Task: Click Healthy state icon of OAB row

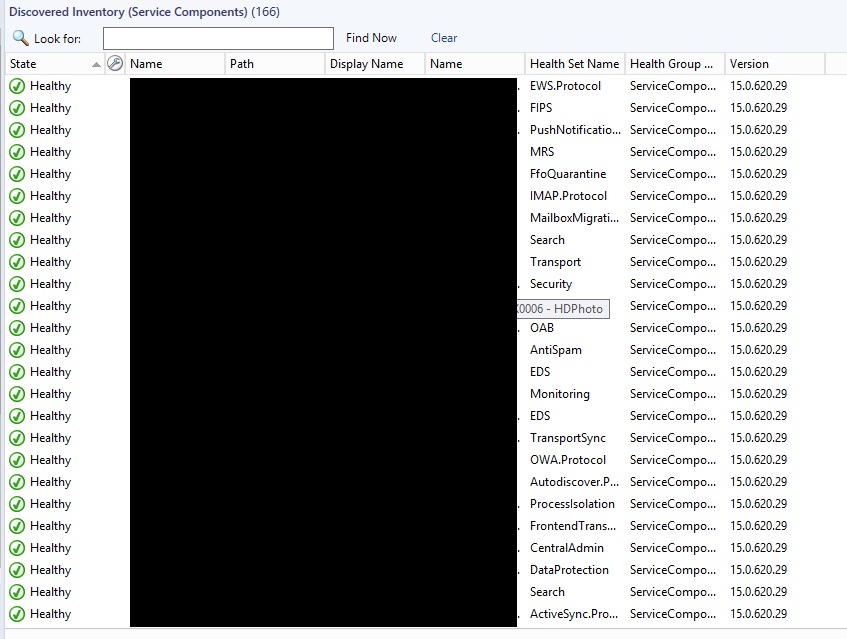Action: (x=17, y=328)
